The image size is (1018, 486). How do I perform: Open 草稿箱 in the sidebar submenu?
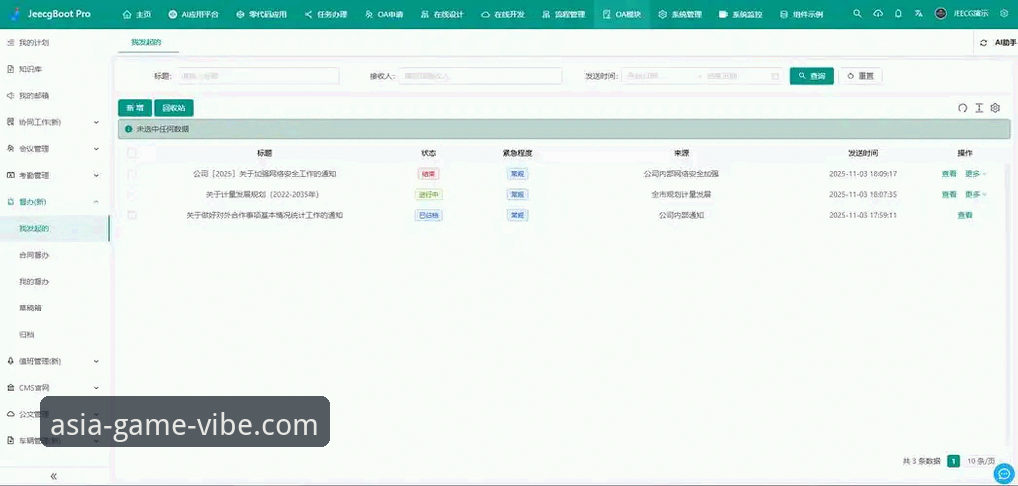tap(30, 308)
